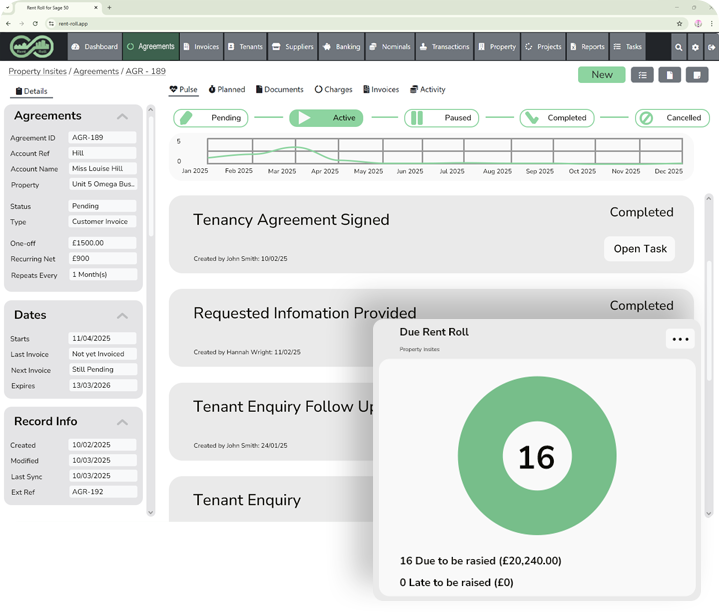Click the Recurring Net field
Screen dimensions: 719x612
(102, 259)
